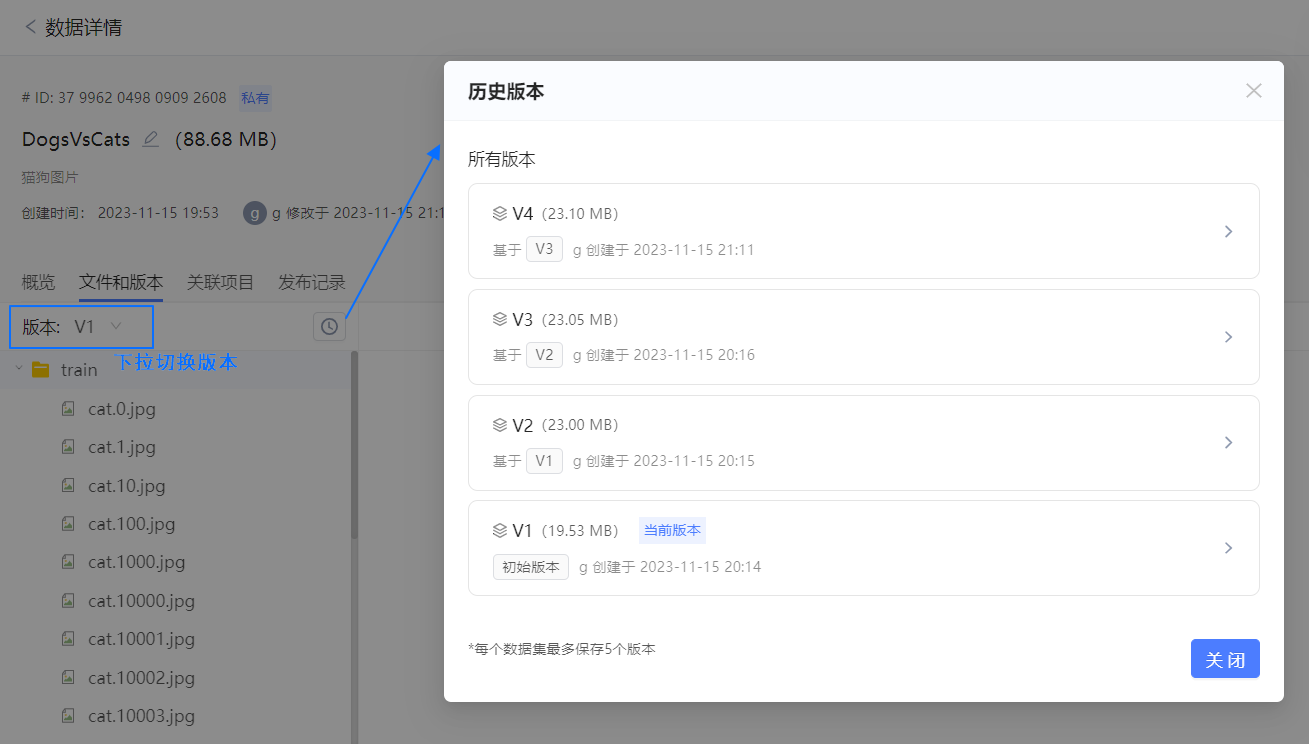This screenshot has width=1309, height=744.
Task: Click the 关闭 button
Action: 1224,659
